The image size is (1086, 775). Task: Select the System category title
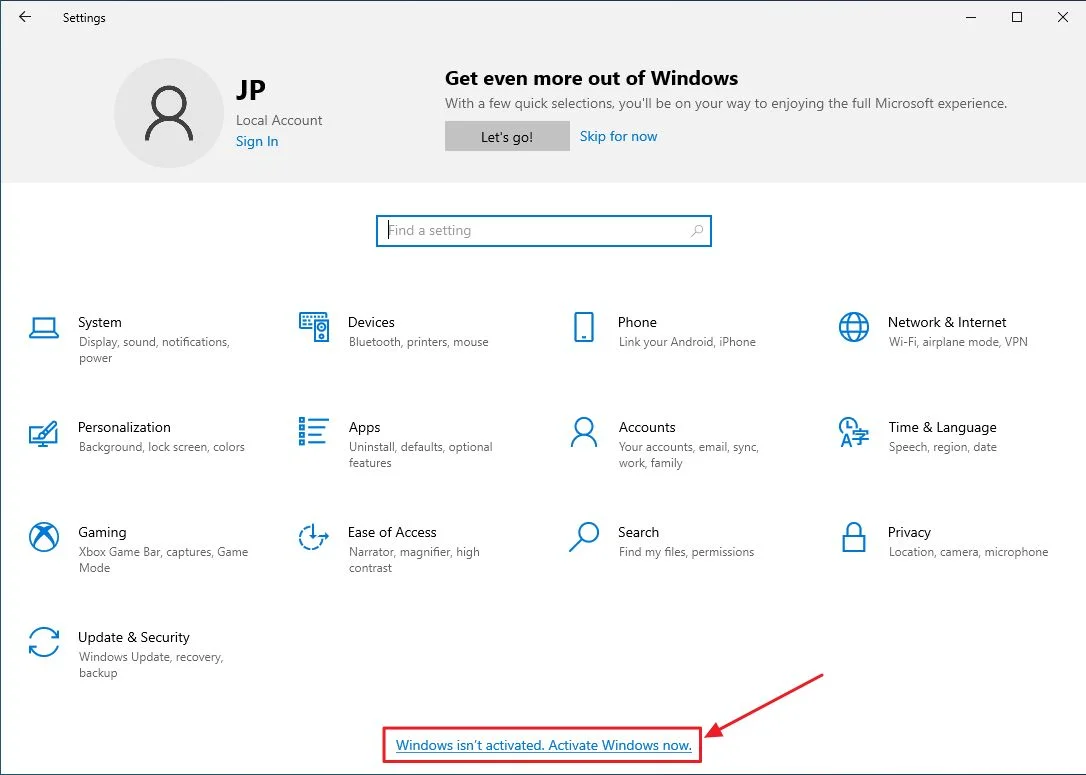click(100, 322)
